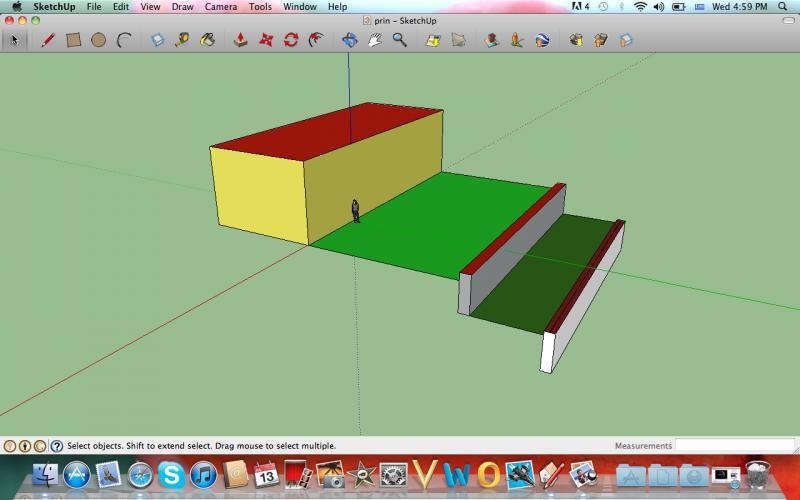Open the Tools menu

click(260, 7)
